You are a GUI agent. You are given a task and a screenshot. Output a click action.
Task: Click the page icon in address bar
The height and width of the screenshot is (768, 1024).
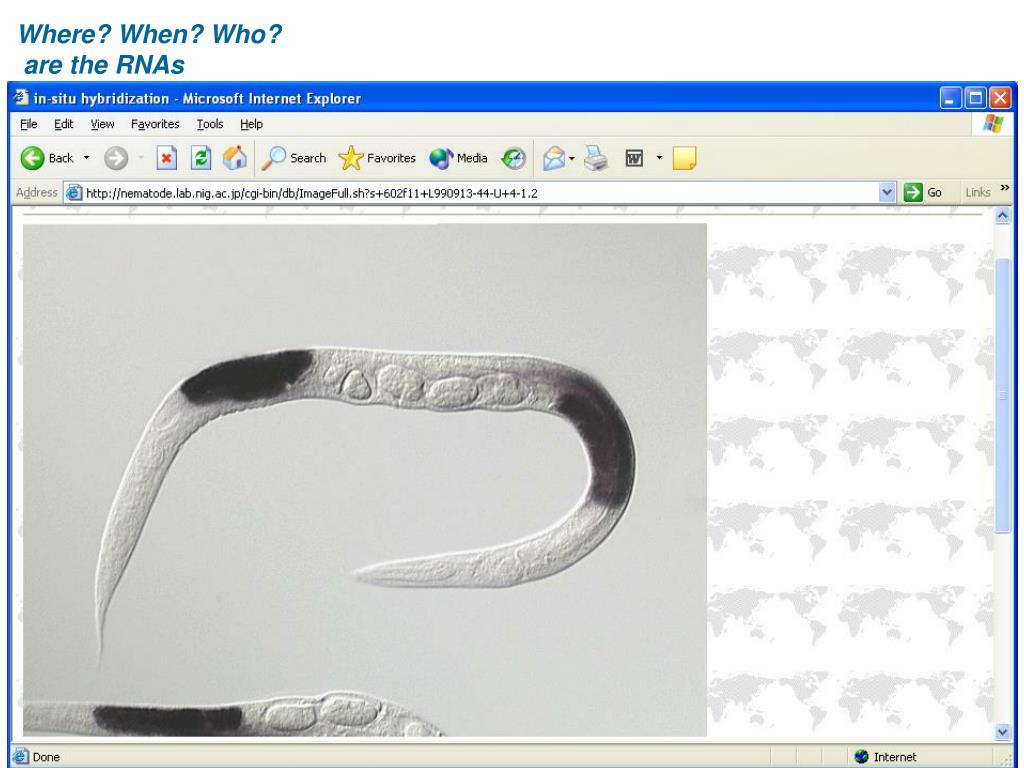point(74,193)
